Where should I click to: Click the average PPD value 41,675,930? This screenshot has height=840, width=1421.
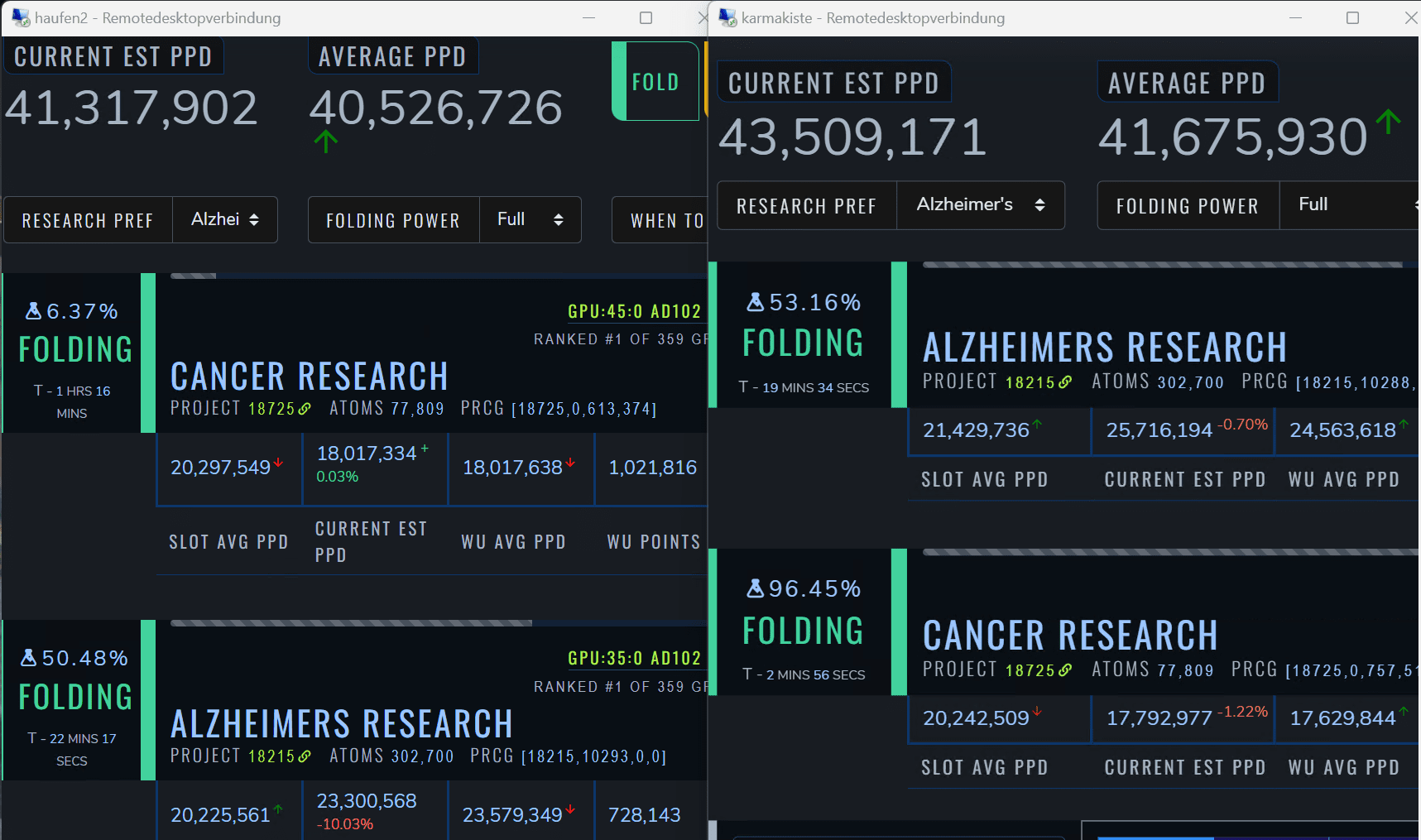click(1233, 137)
